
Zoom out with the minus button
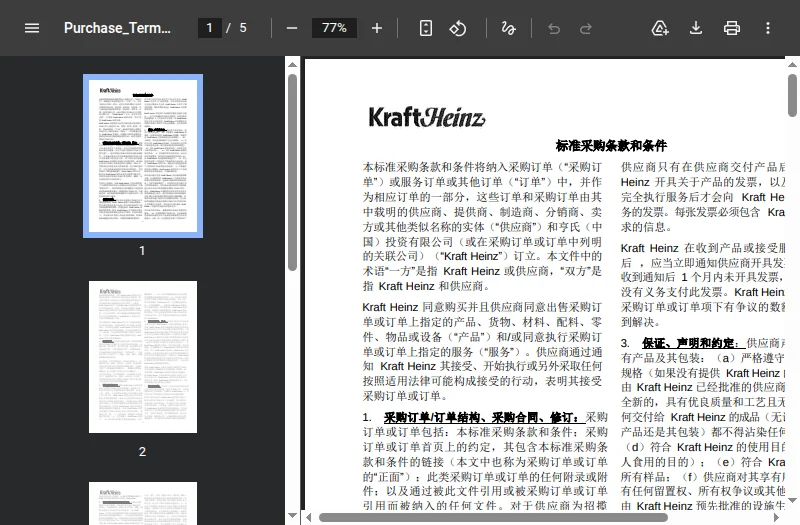pyautogui.click(x=292, y=28)
